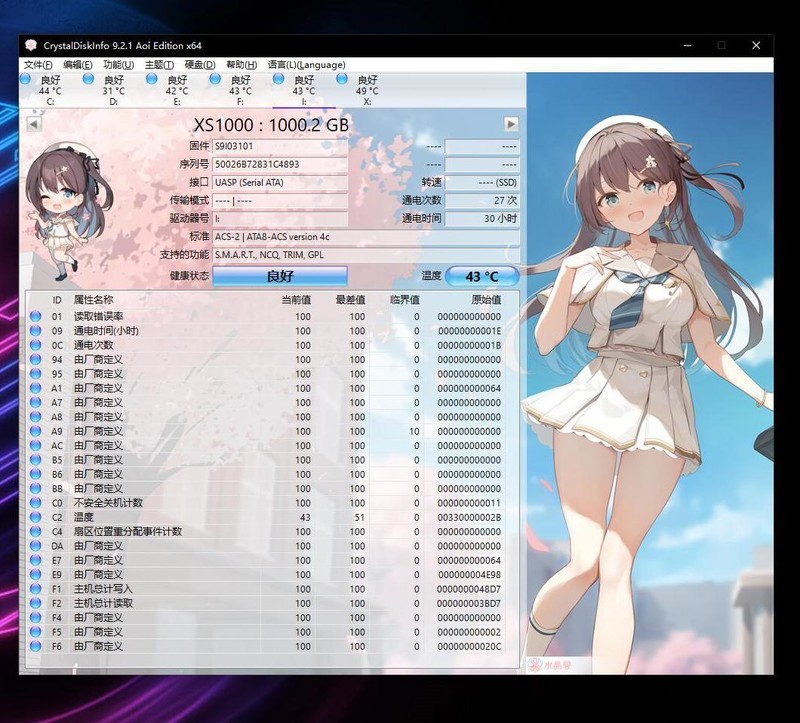
Task: Select the D: drive status orb
Action: pos(89,79)
